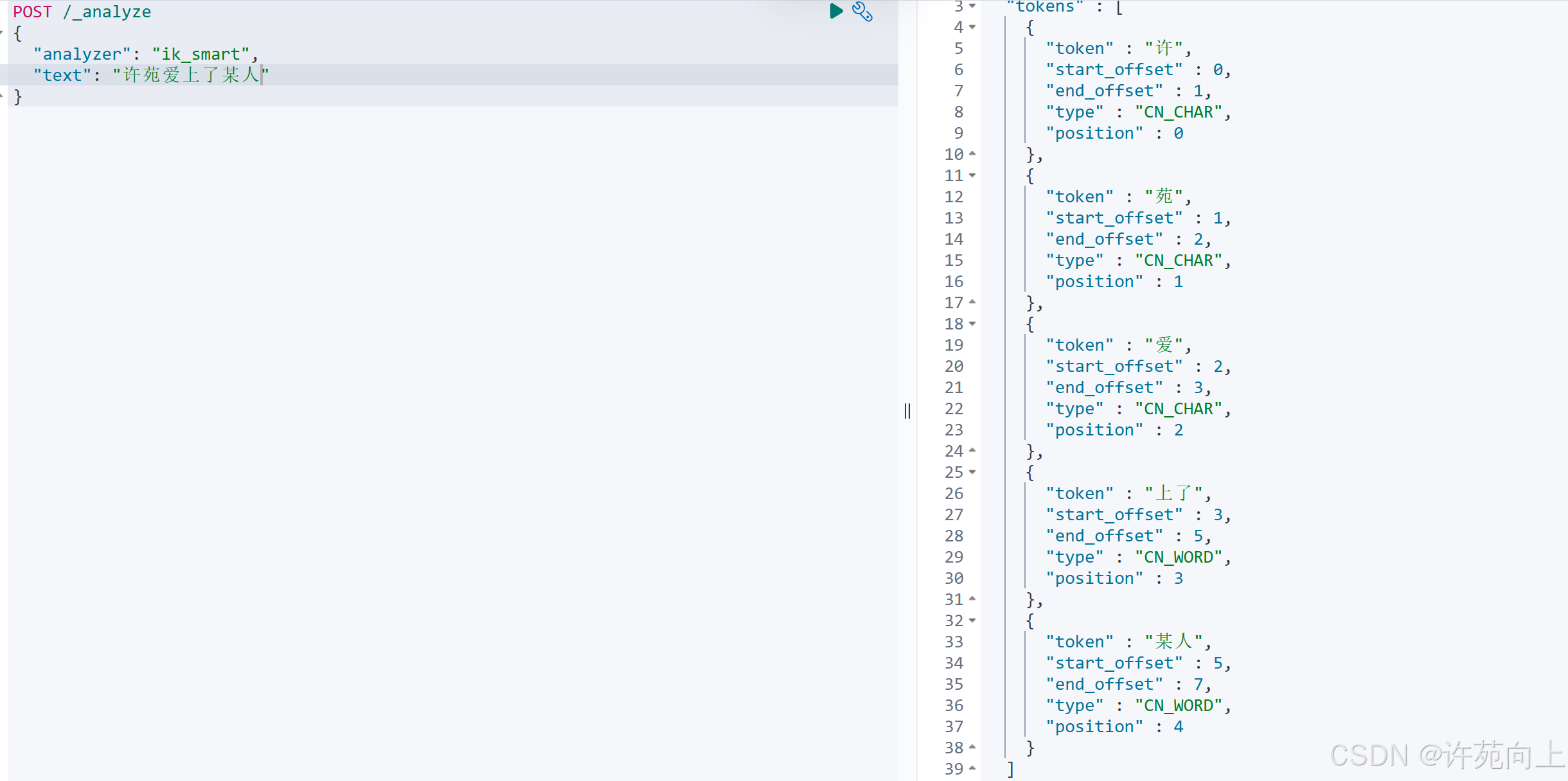Image resolution: width=1568 pixels, height=781 pixels.
Task: Click "CN_CHAR" type value on line 15
Action: [x=1179, y=260]
